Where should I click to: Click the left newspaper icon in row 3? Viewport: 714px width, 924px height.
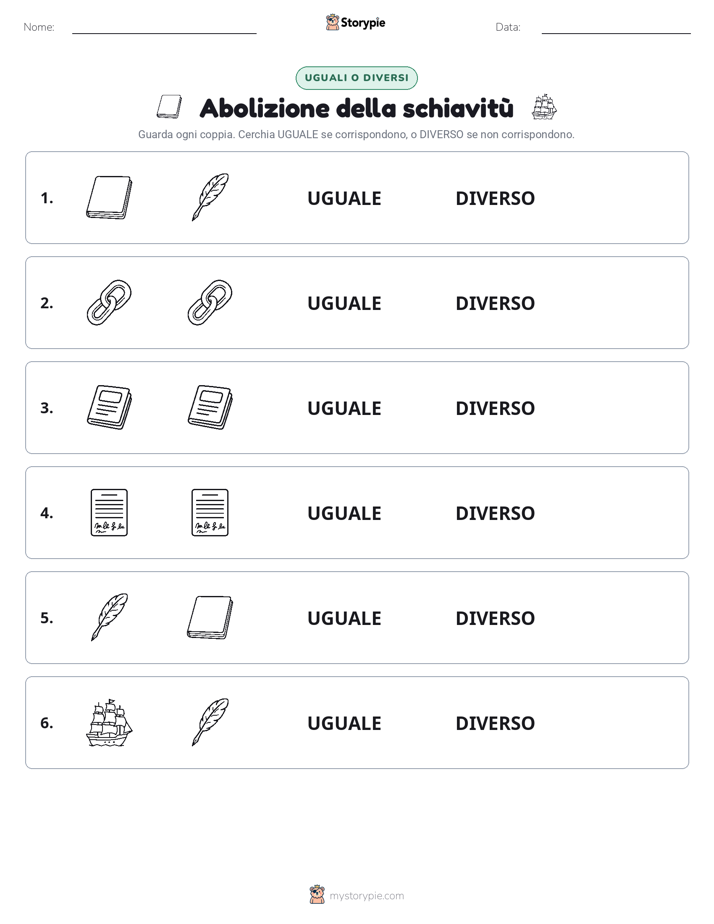point(109,407)
